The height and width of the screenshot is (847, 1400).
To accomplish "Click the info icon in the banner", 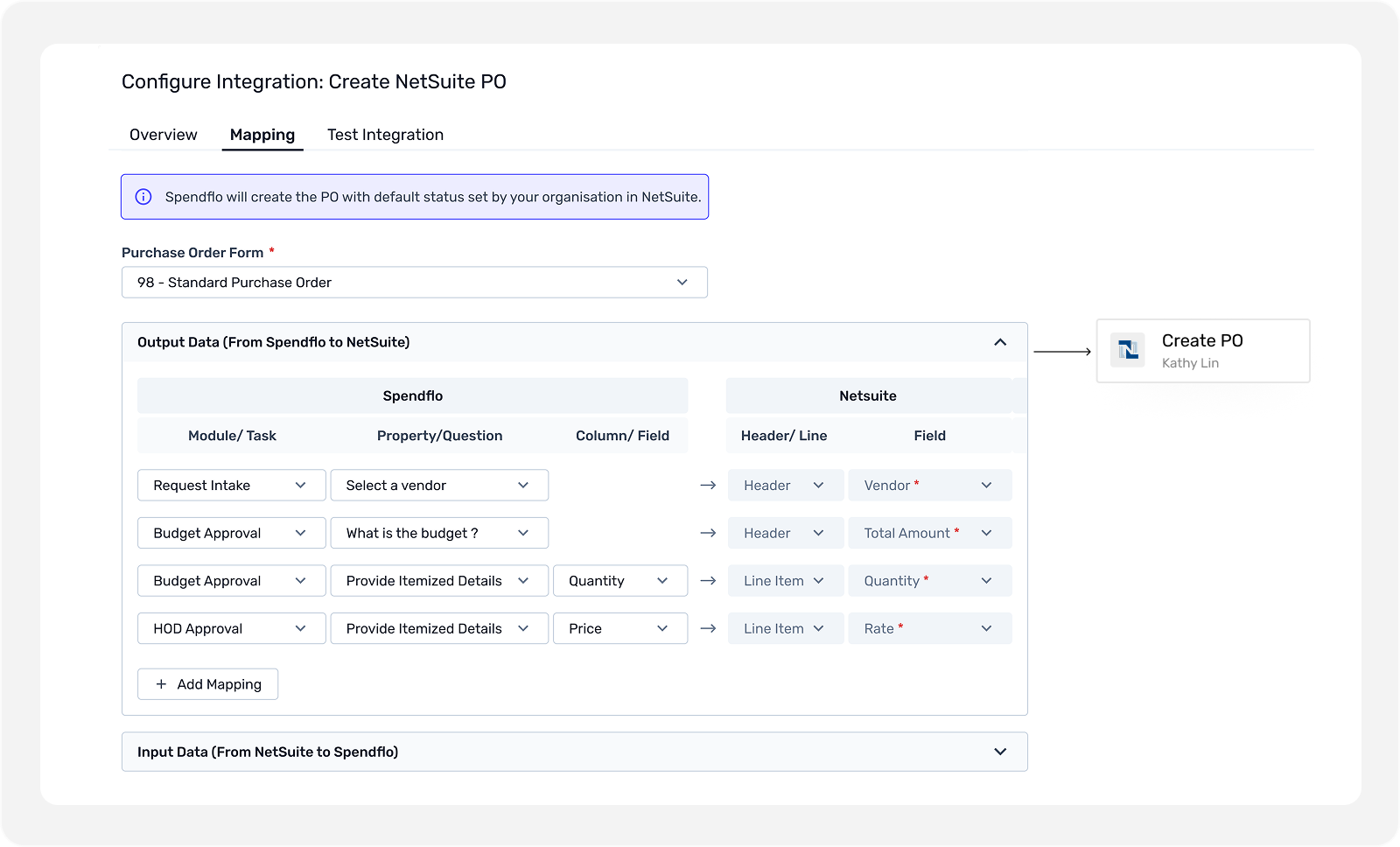I will click(143, 197).
